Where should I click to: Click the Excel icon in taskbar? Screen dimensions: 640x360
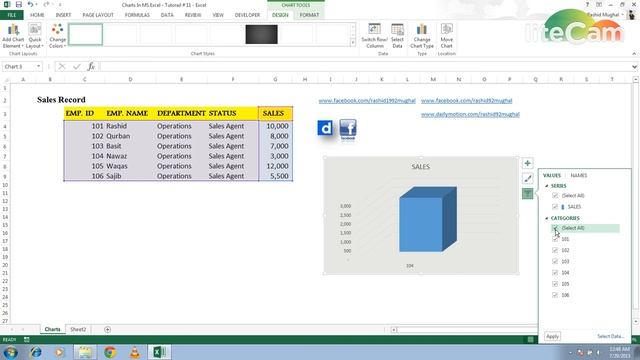coord(159,352)
